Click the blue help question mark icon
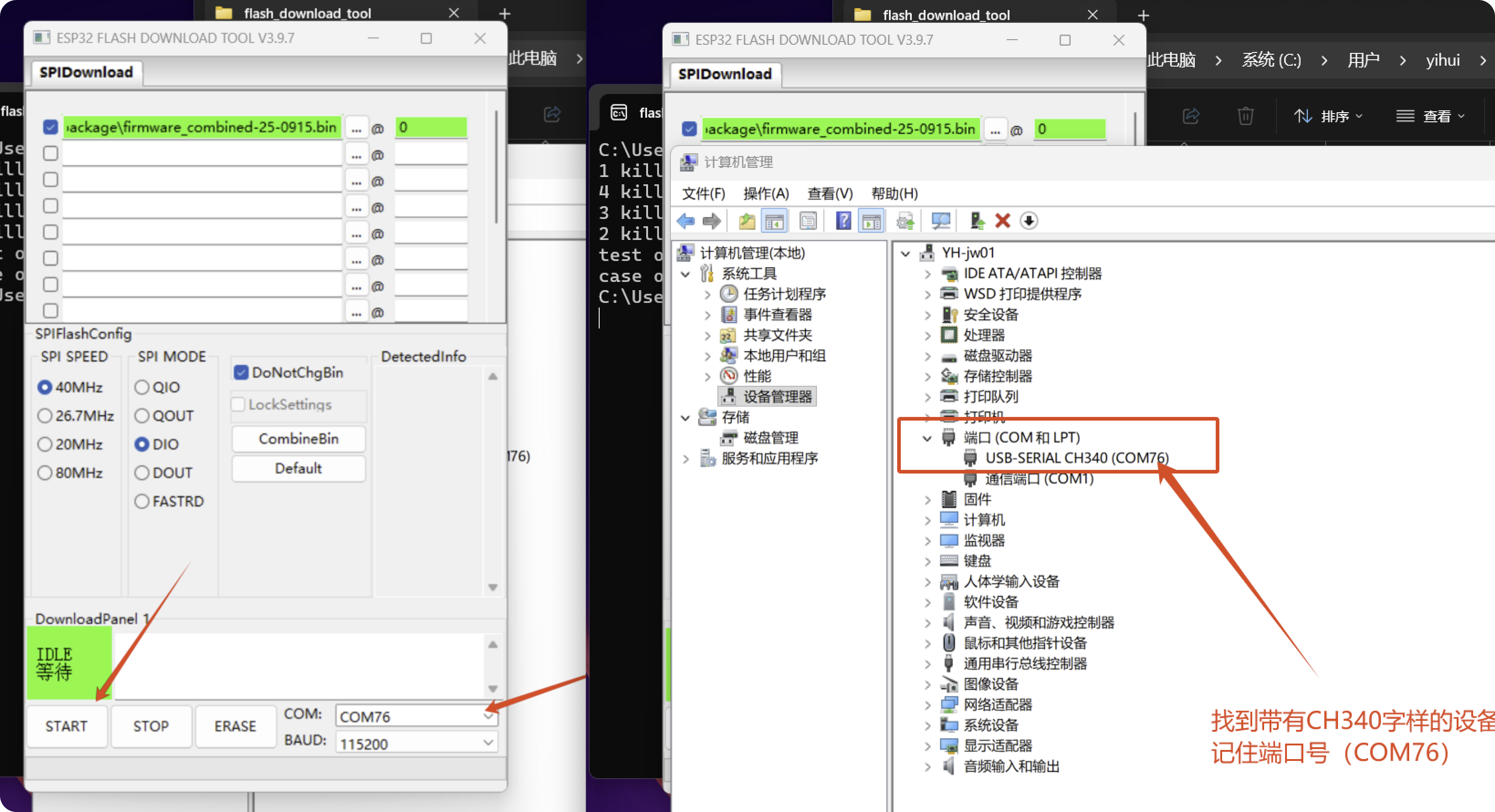The image size is (1495, 812). [843, 221]
